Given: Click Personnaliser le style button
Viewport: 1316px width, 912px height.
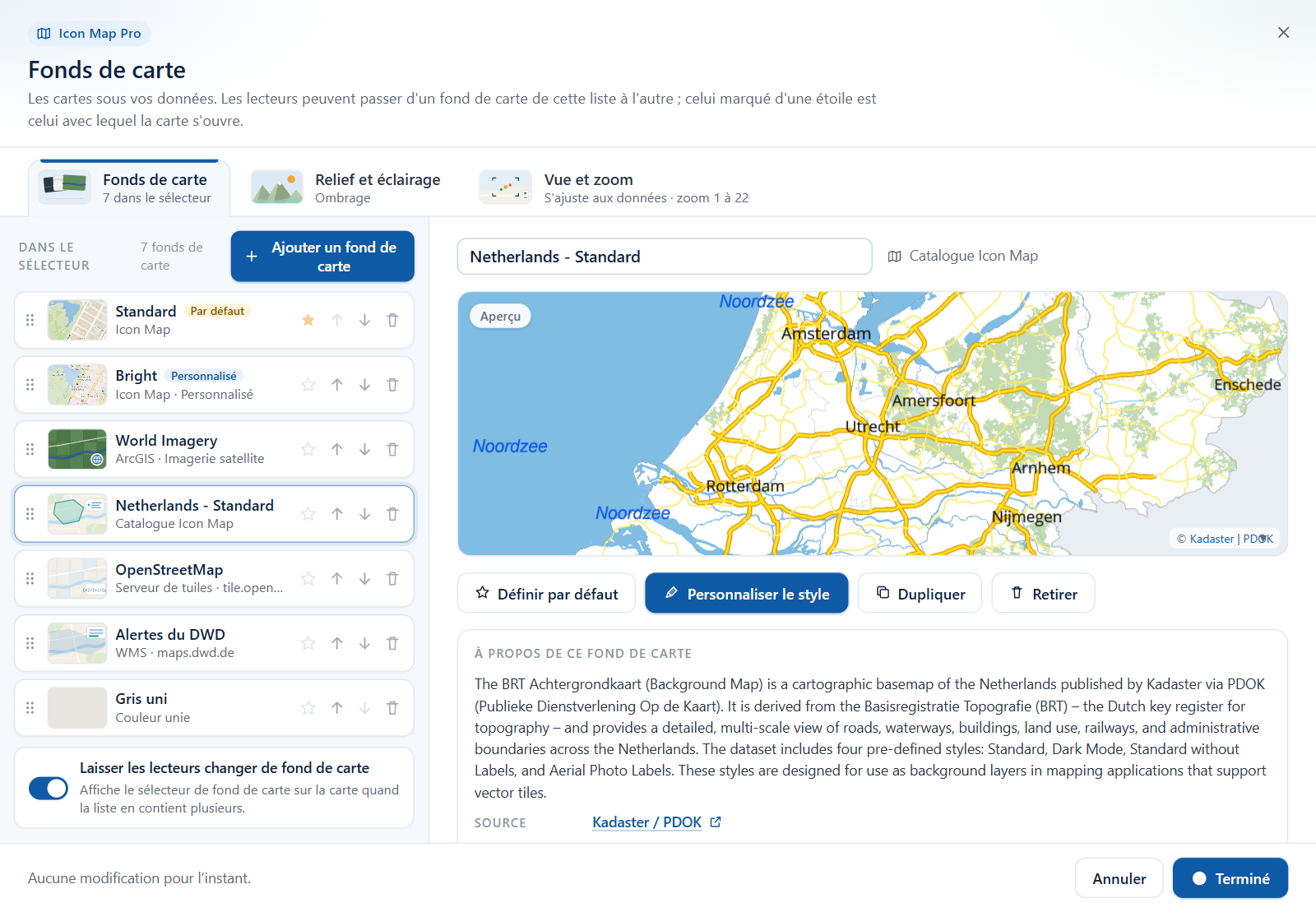Looking at the screenshot, I should [747, 593].
